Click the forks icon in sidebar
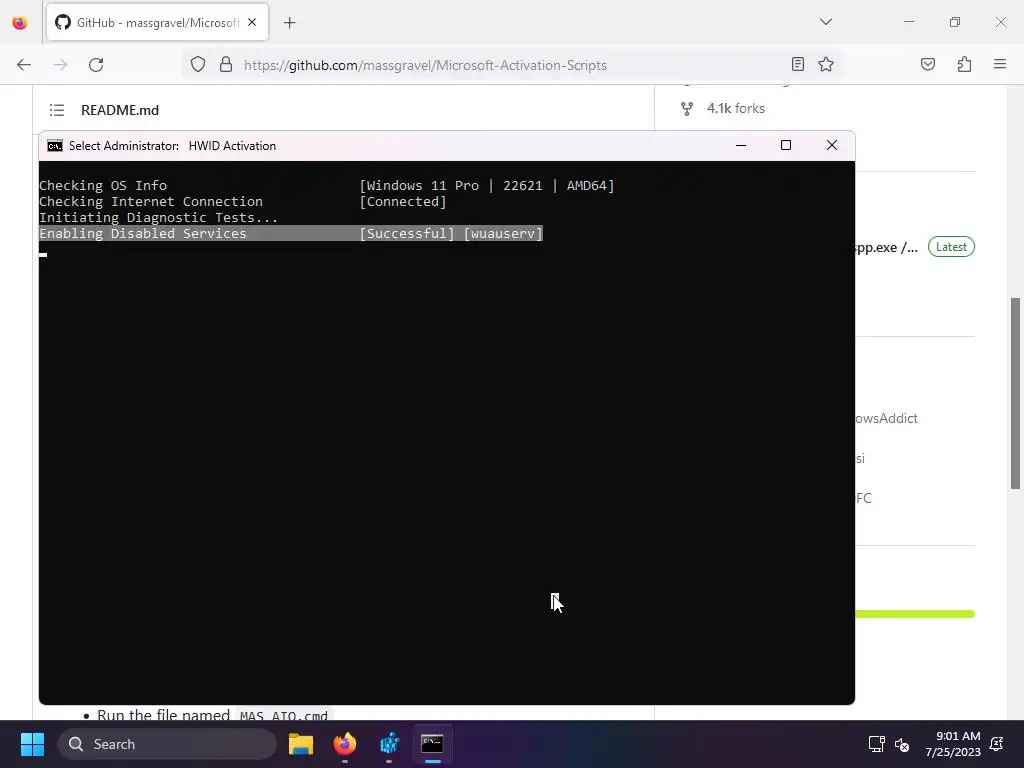 pos(686,108)
